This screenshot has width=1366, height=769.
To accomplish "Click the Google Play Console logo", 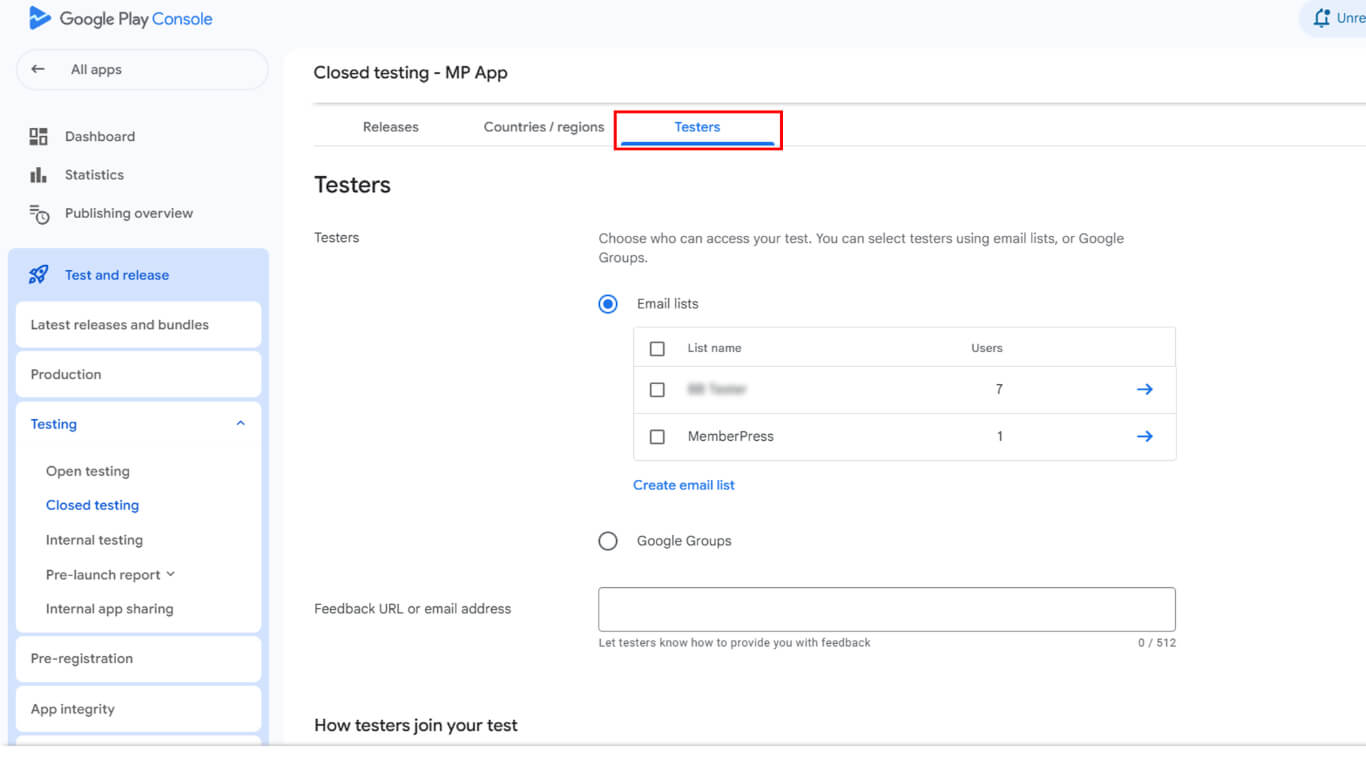I will (x=40, y=18).
